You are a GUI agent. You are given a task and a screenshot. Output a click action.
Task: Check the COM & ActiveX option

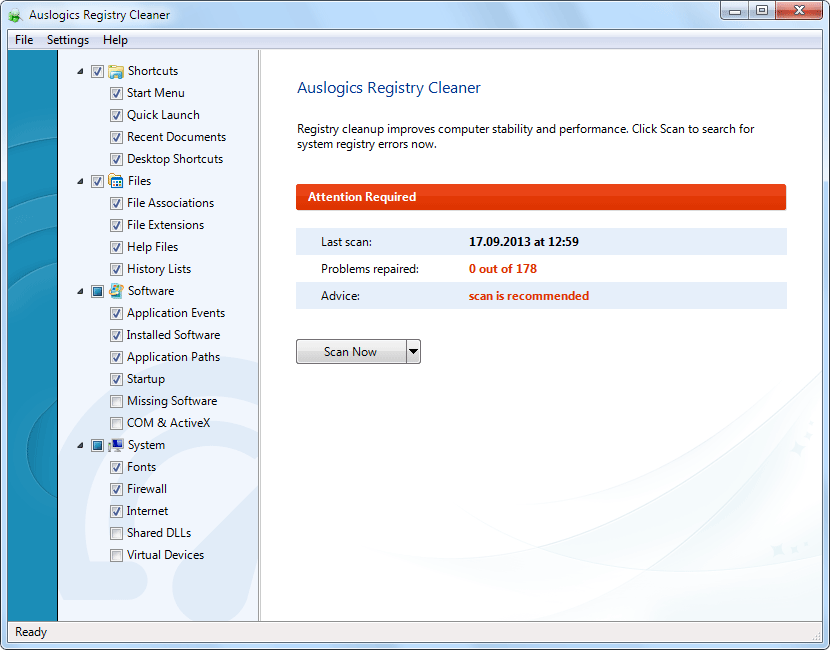click(116, 423)
